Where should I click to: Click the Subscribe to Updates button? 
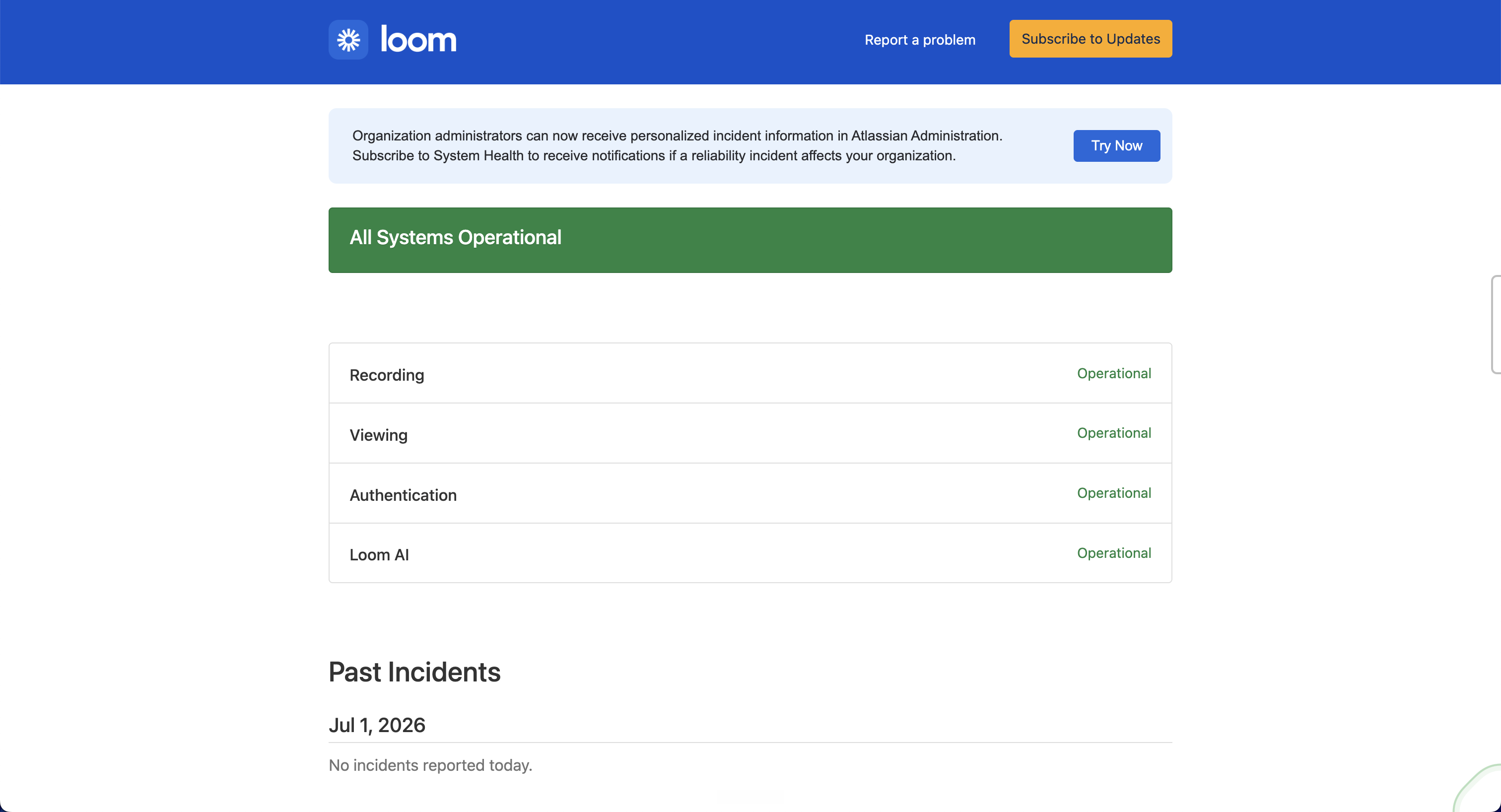[1090, 39]
